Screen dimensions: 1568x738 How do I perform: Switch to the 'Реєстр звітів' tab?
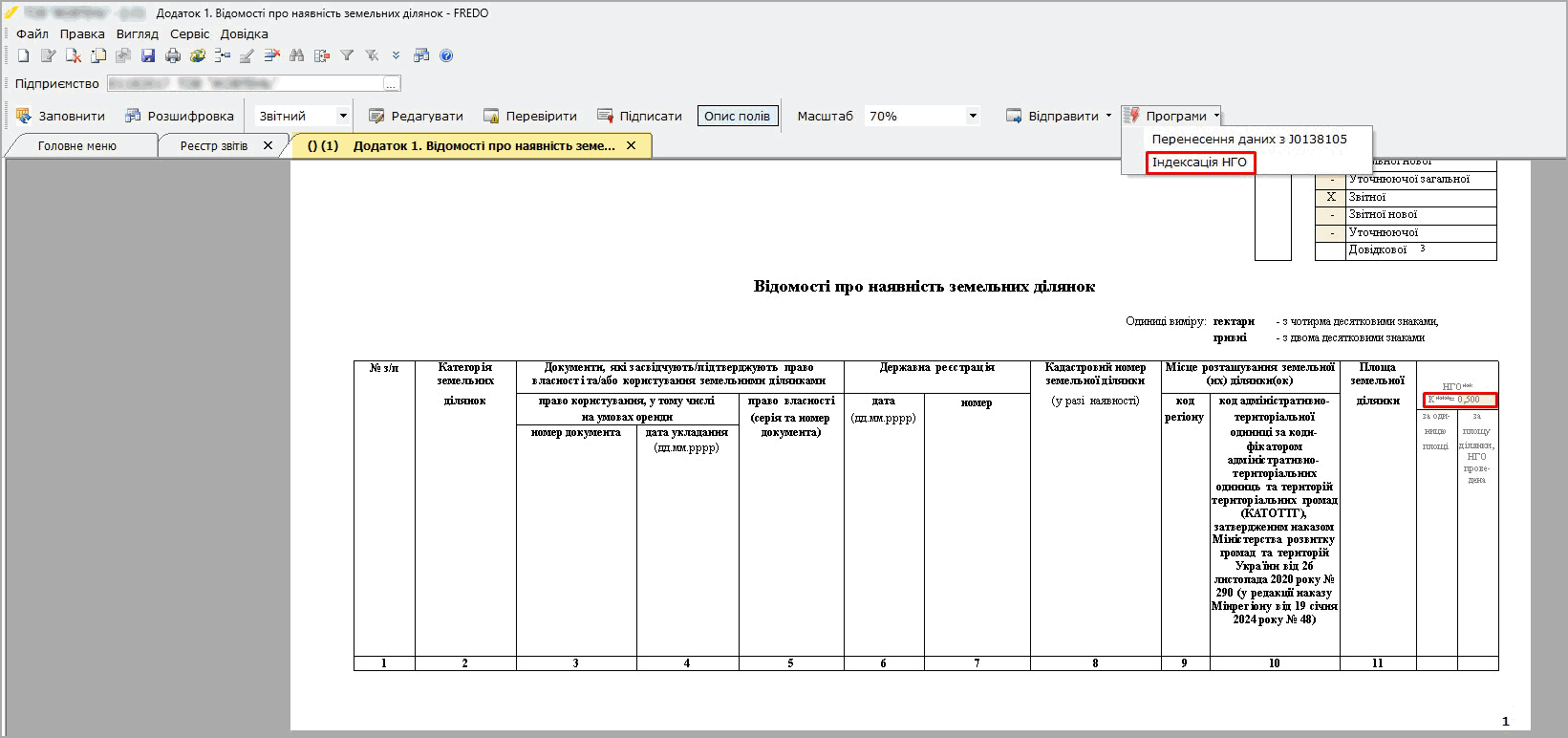(214, 146)
